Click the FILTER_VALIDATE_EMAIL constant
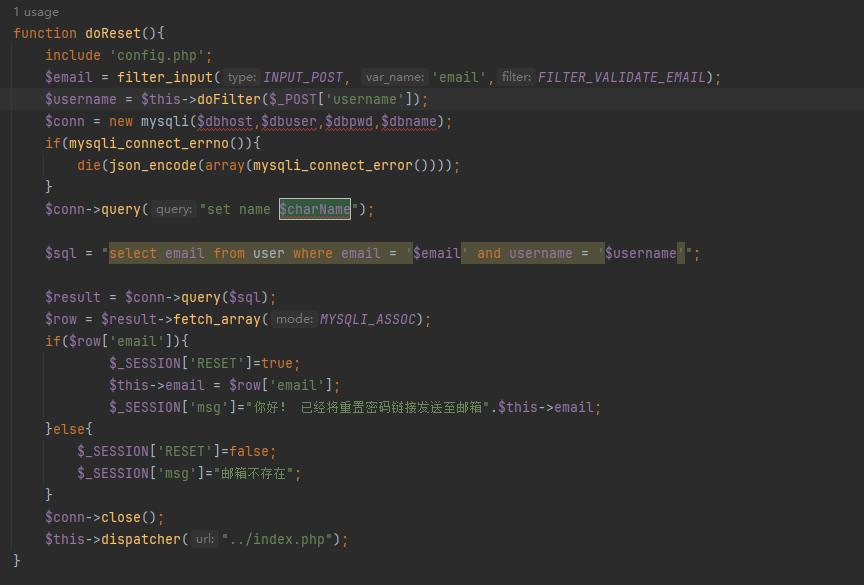This screenshot has height=585, width=864. tap(622, 77)
